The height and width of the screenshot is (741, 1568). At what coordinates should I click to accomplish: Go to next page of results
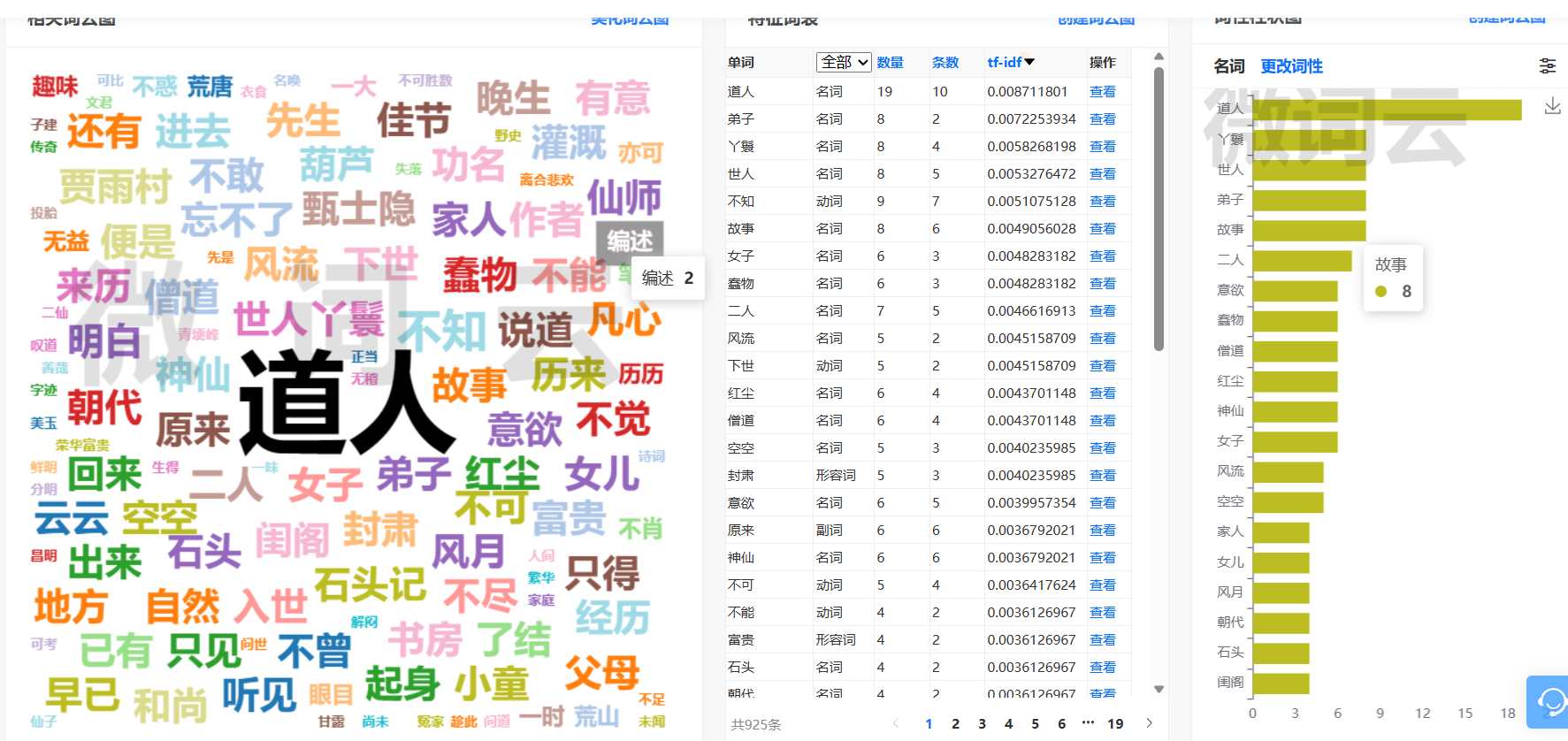(1149, 723)
